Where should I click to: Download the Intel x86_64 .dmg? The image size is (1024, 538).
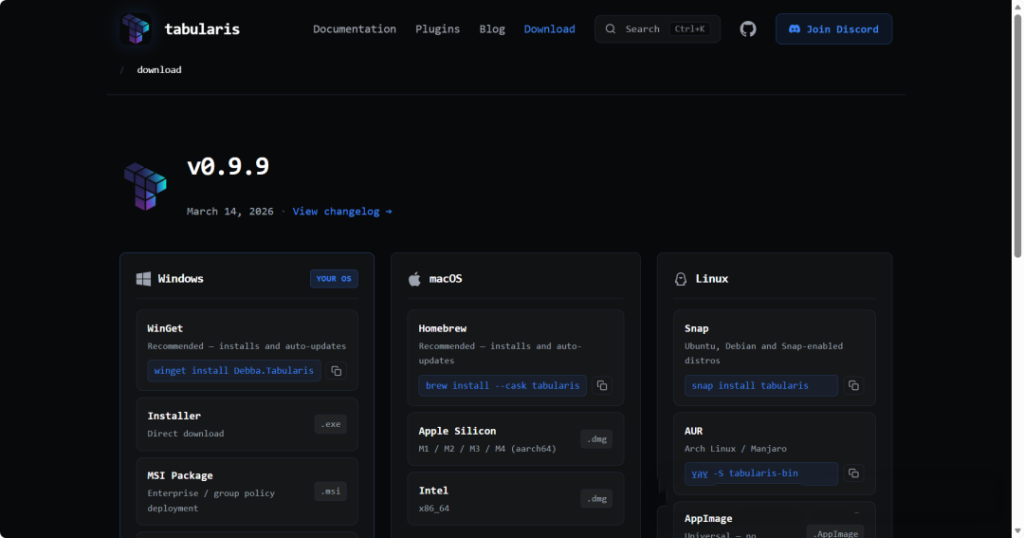596,499
